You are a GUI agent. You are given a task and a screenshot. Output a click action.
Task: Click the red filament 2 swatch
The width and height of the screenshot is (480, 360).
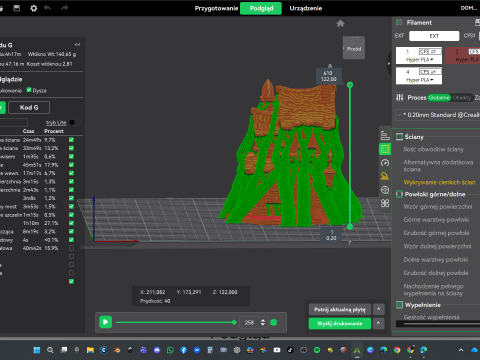(x=463, y=55)
